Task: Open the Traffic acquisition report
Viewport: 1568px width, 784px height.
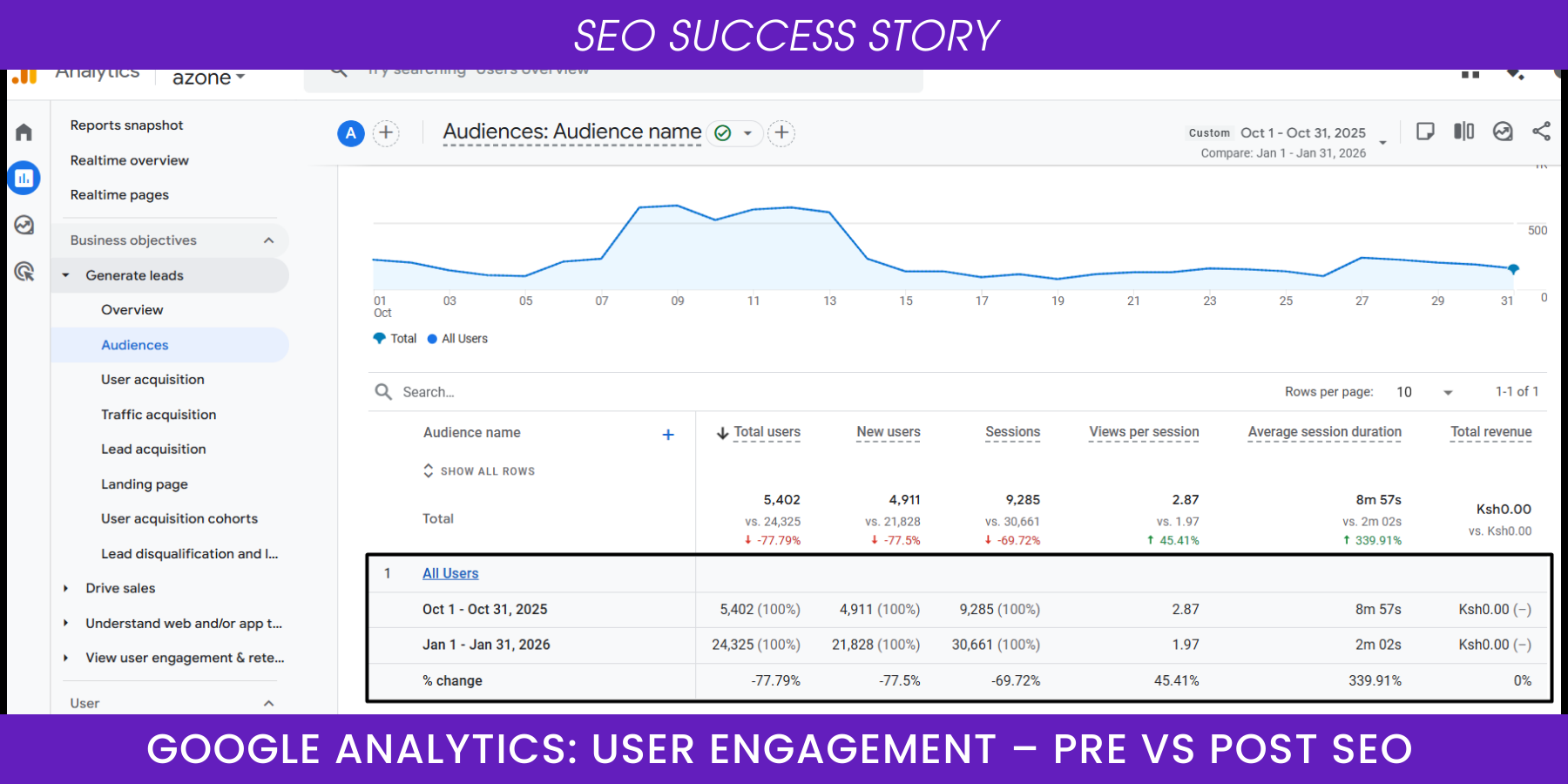Action: [x=159, y=415]
